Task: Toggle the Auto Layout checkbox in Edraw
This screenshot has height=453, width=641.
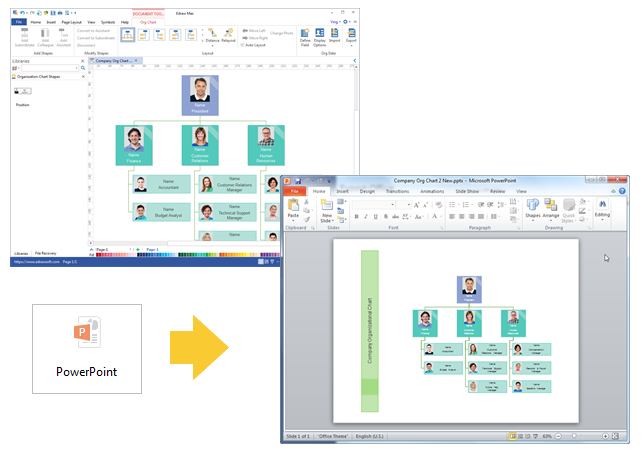Action: (243, 45)
